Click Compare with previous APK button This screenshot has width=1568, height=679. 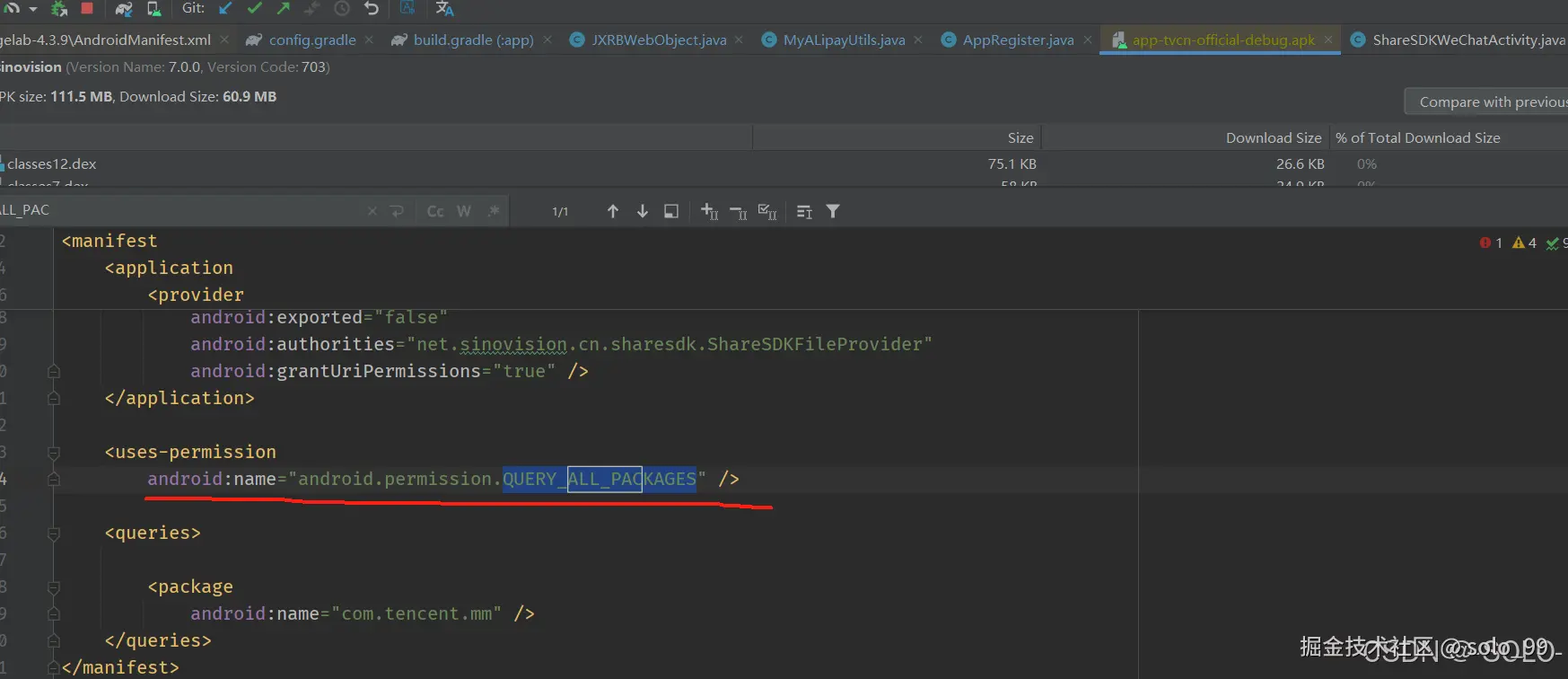pos(1486,101)
